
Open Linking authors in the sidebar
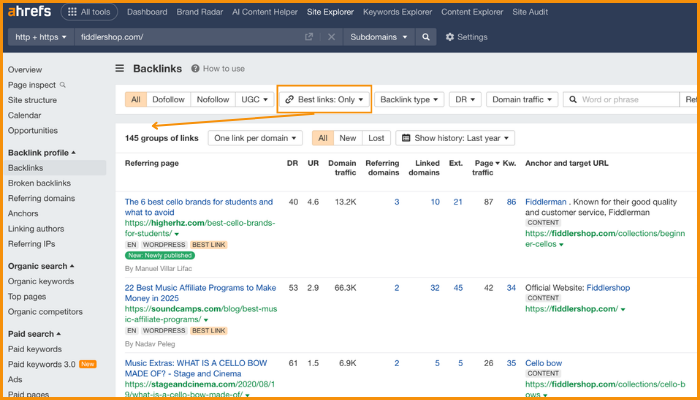coord(36,229)
